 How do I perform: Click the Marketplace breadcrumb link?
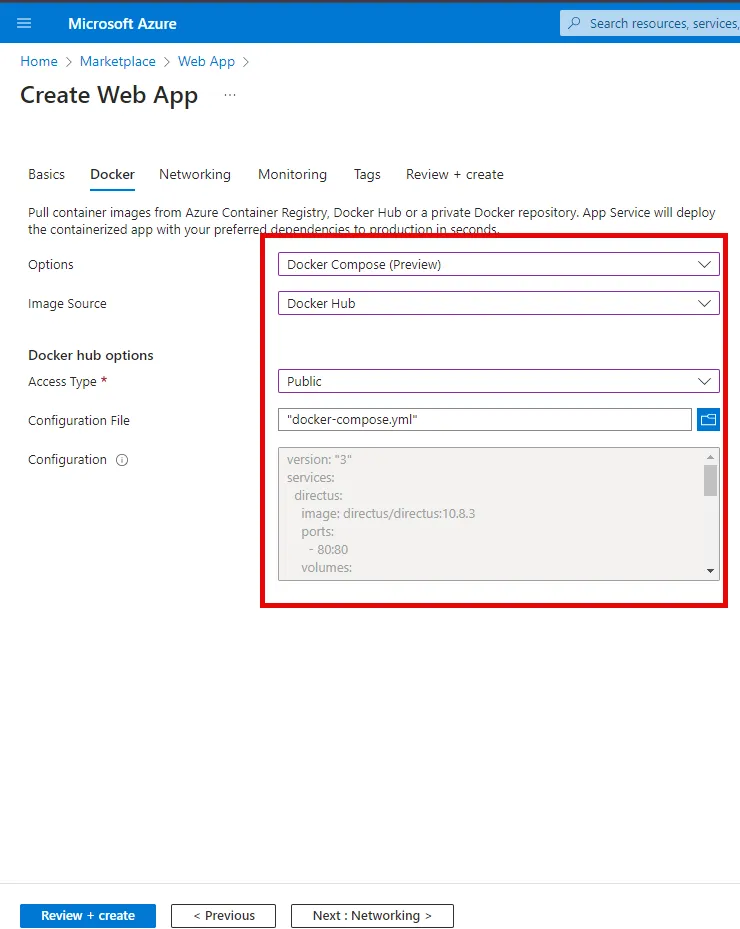coord(118,61)
